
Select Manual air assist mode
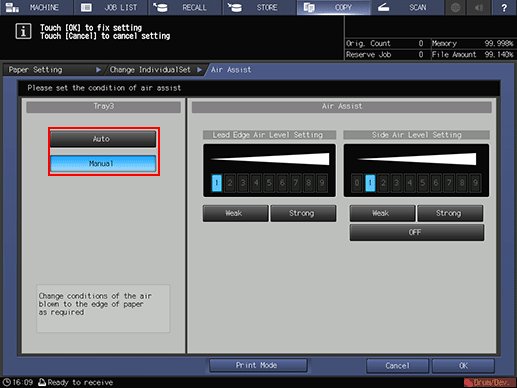pyautogui.click(x=103, y=164)
